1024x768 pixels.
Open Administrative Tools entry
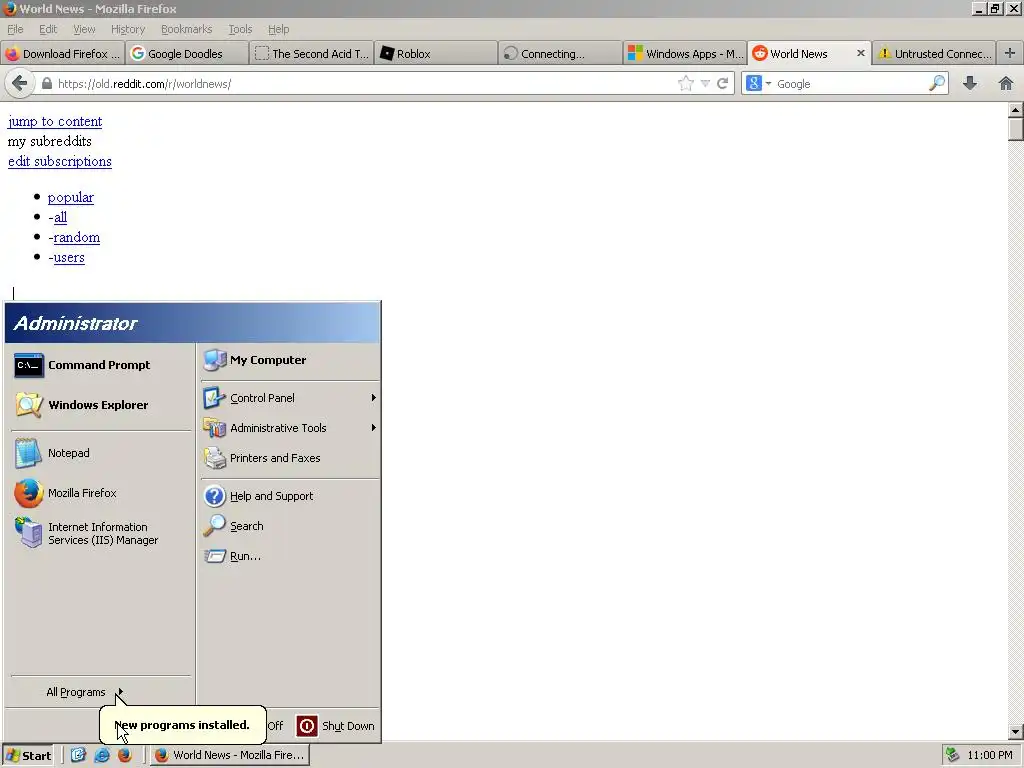coord(289,428)
